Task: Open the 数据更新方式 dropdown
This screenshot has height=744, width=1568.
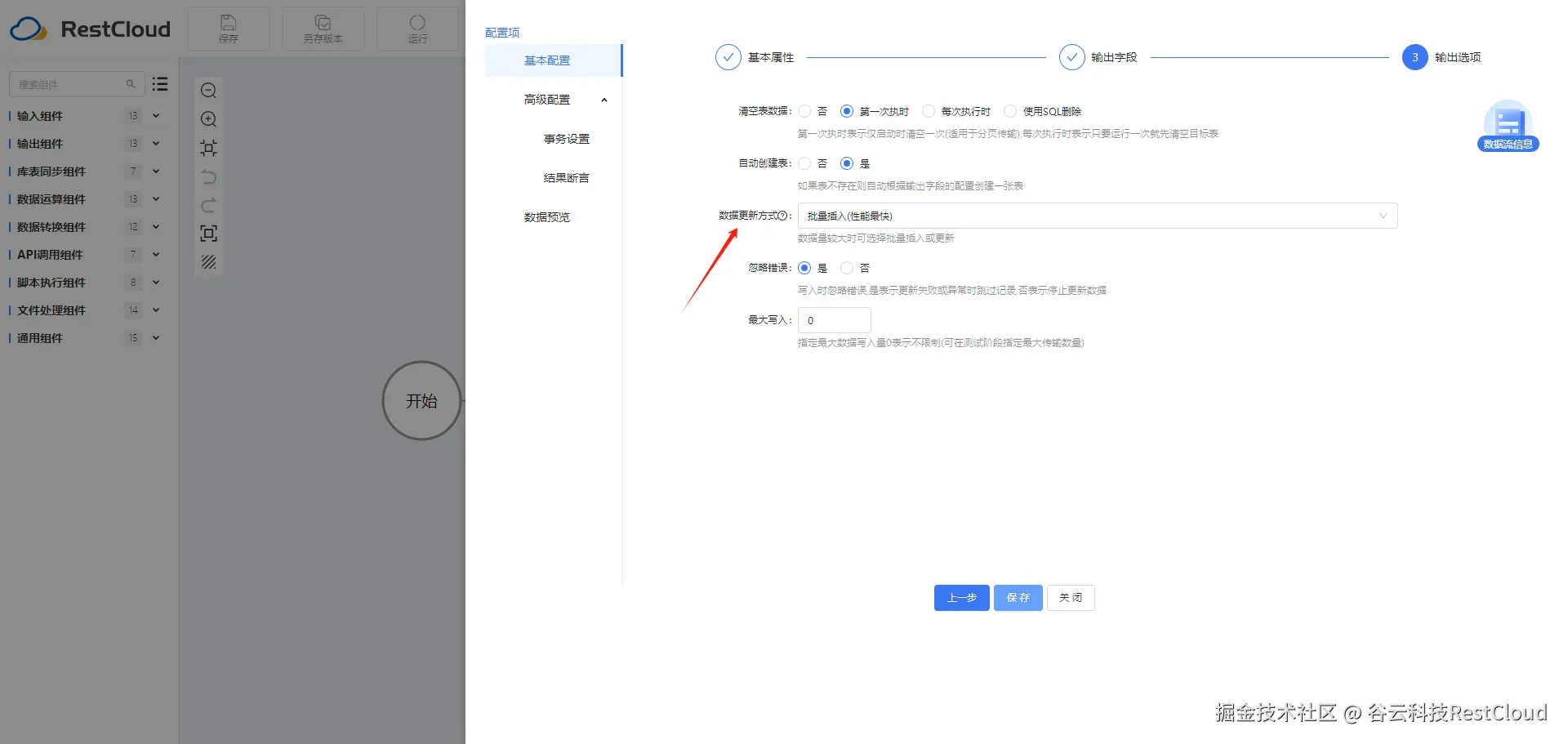Action: pos(1098,216)
